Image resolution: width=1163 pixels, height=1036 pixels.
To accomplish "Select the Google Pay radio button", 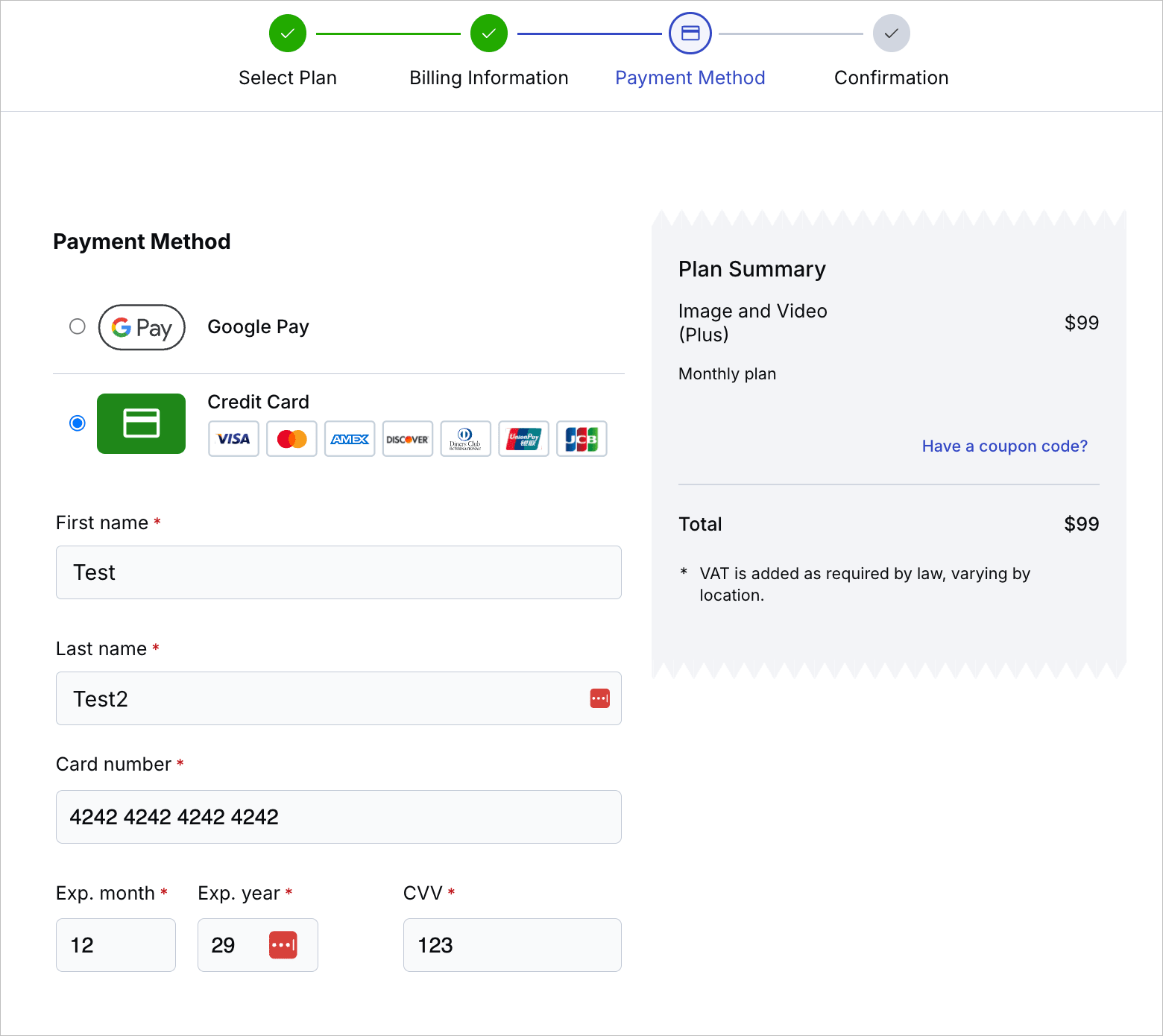I will point(78,326).
